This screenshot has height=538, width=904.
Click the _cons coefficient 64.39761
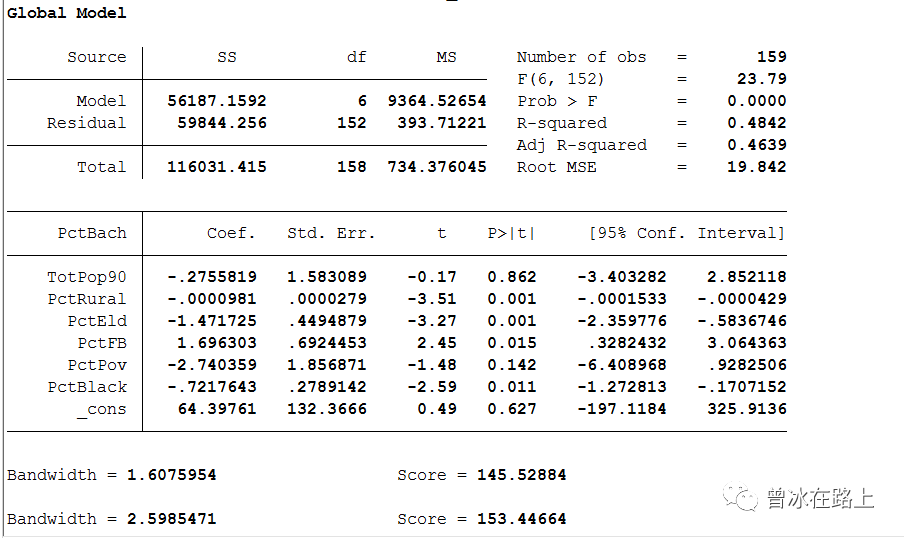click(217, 409)
